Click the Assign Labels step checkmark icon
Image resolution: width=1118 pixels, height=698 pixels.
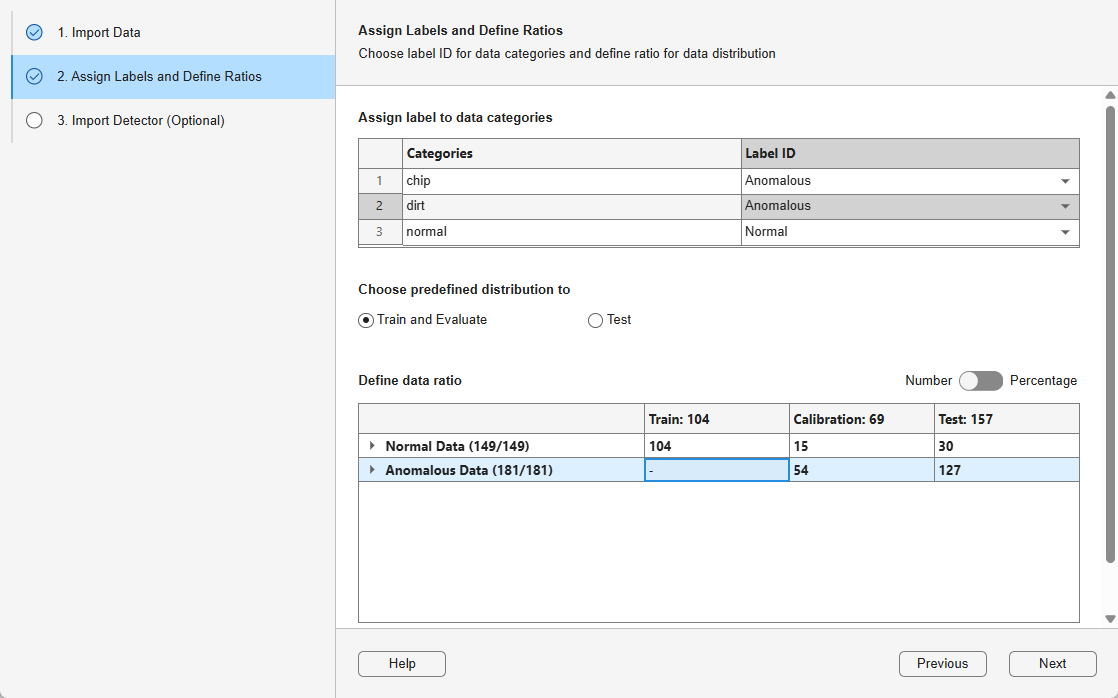(x=34, y=76)
